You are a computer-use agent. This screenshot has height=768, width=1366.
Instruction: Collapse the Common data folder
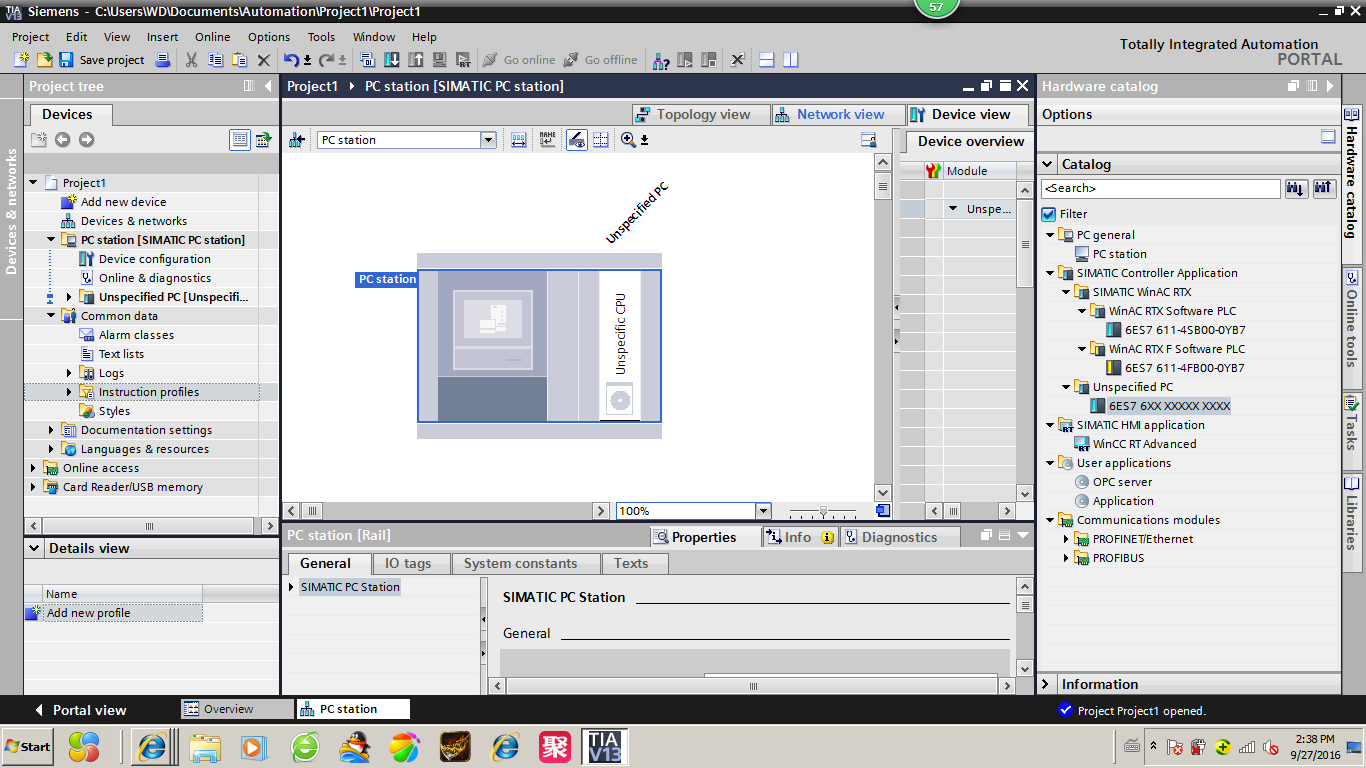pyautogui.click(x=51, y=316)
